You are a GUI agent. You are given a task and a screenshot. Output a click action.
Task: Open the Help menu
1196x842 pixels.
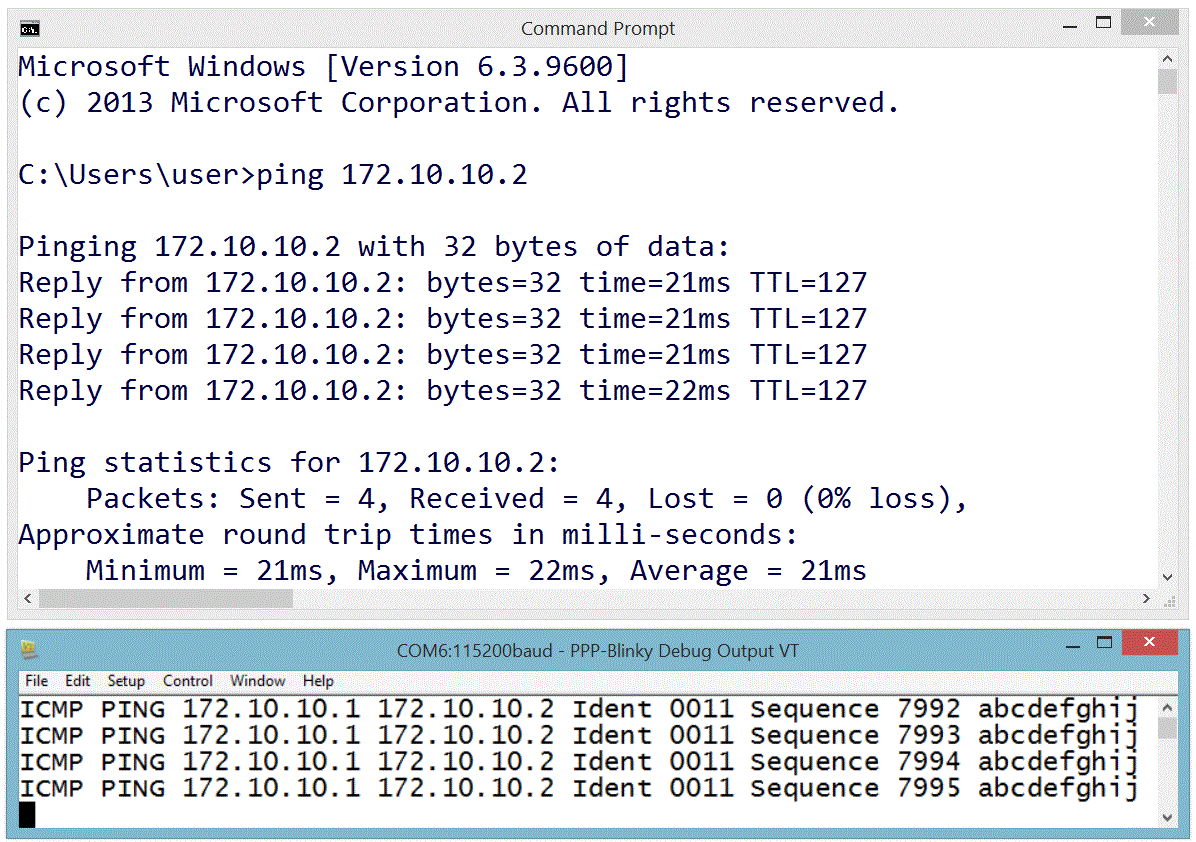pyautogui.click(x=318, y=681)
